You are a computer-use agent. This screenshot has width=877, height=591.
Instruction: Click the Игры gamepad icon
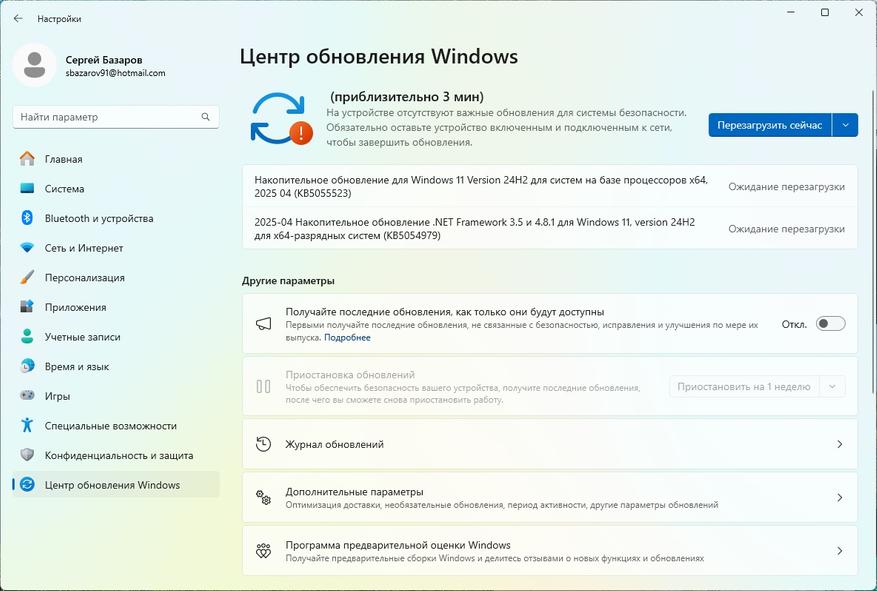point(27,396)
